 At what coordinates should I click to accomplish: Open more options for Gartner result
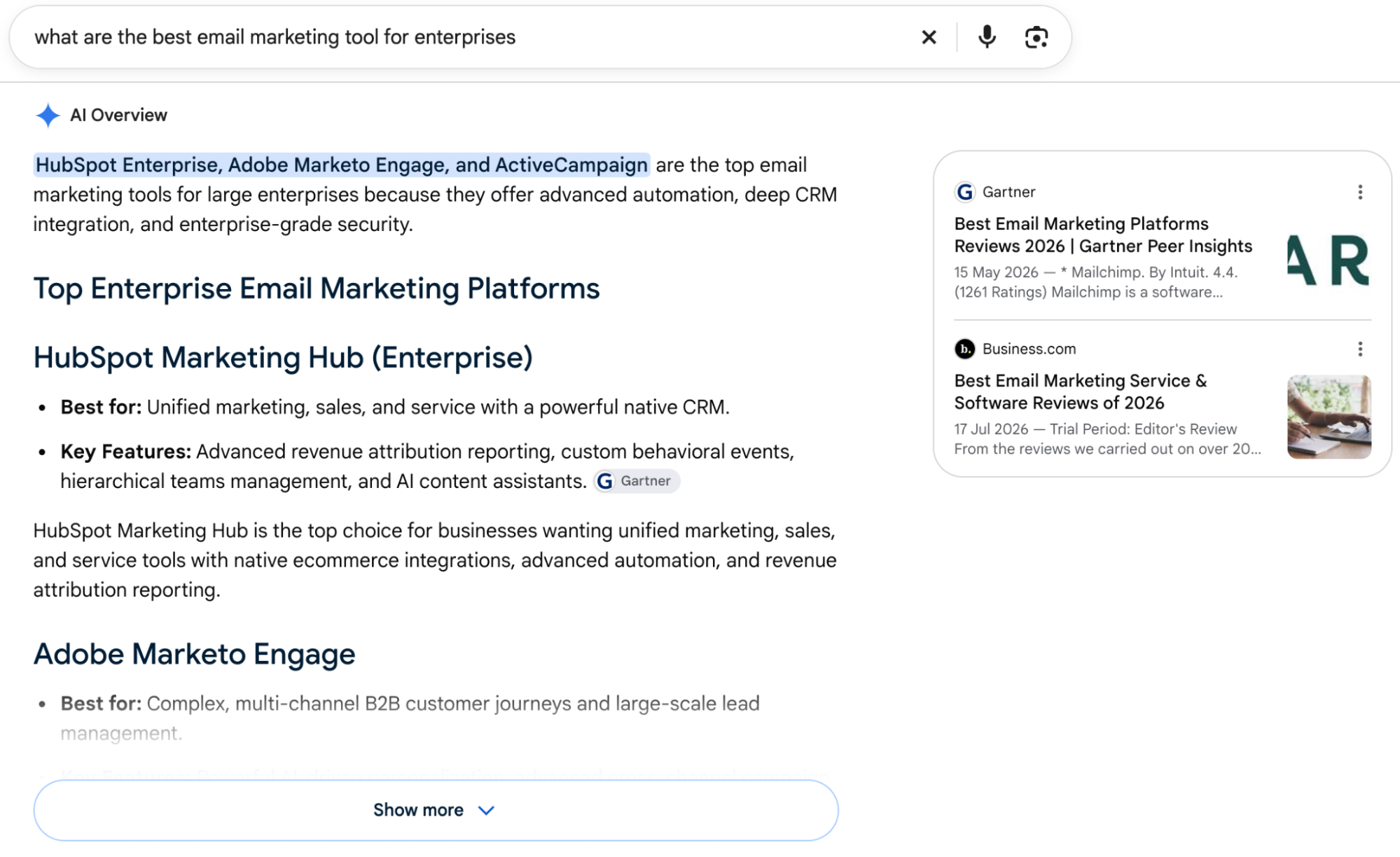[x=1360, y=193]
